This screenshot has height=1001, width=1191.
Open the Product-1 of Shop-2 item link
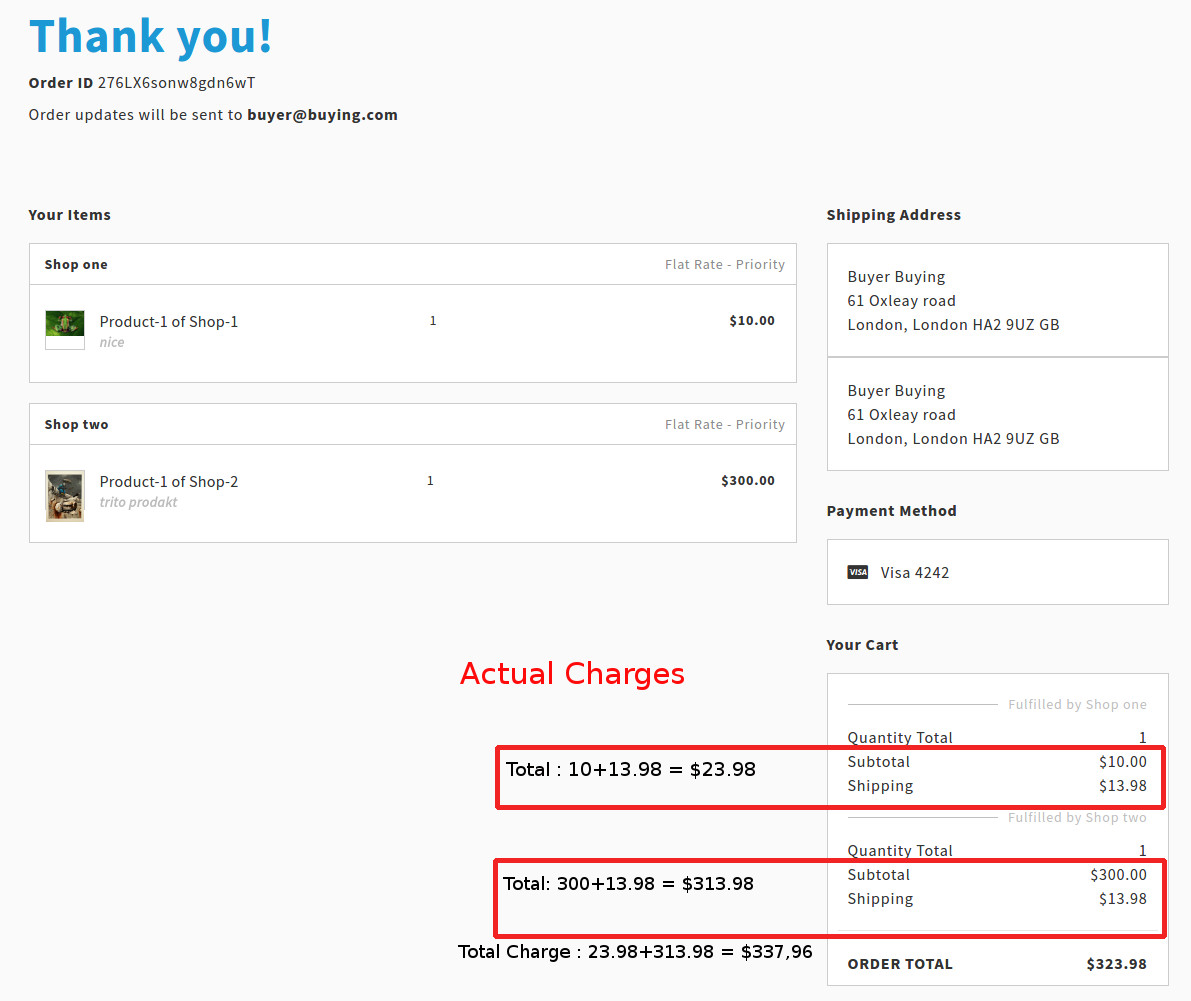169,482
